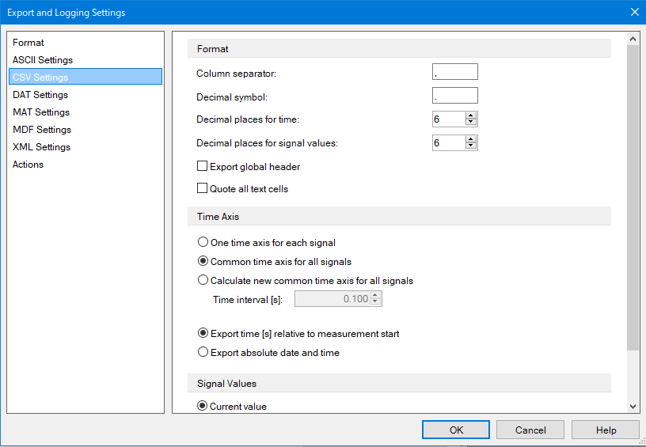Viewport: 646px width, 447px height.
Task: Click the Decimal symbol input field
Action: coord(455,96)
